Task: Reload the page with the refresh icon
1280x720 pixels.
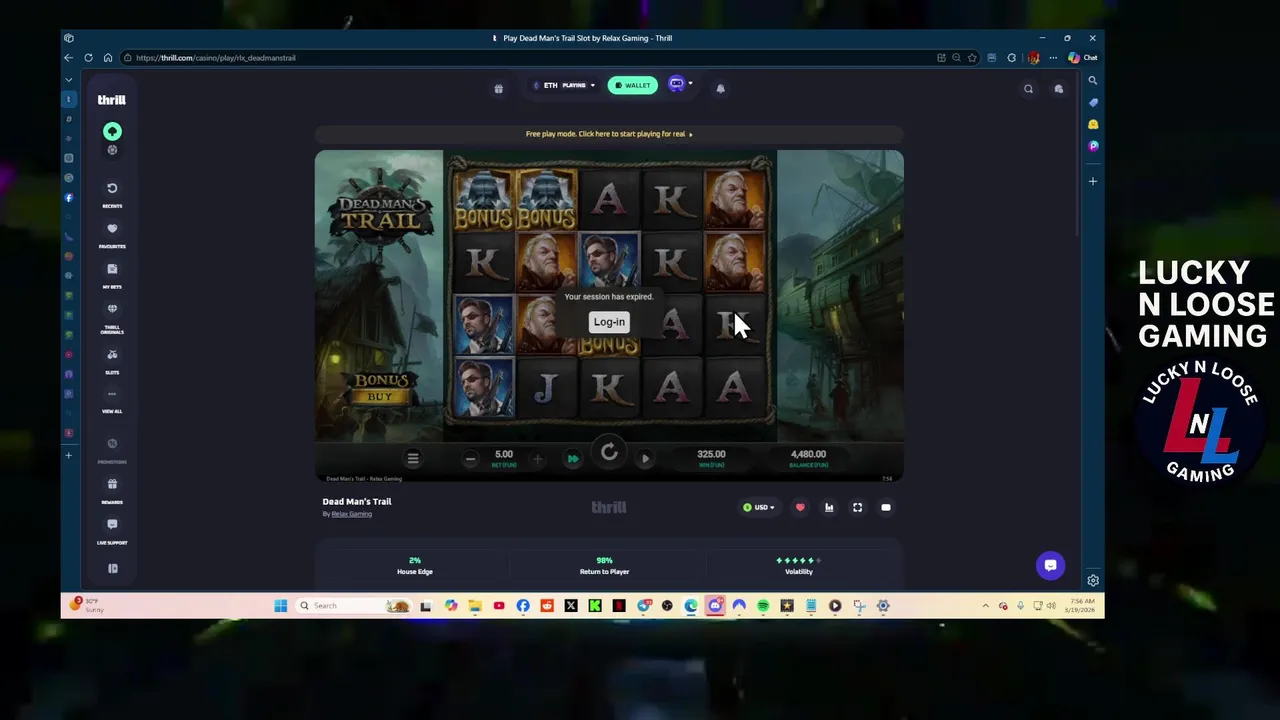Action: [x=88, y=58]
